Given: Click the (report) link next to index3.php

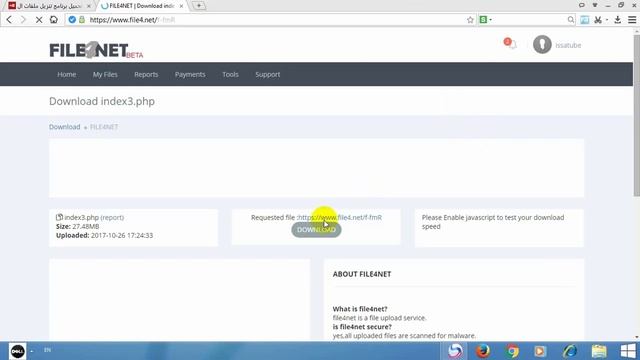Looking at the screenshot, I should 112,218.
